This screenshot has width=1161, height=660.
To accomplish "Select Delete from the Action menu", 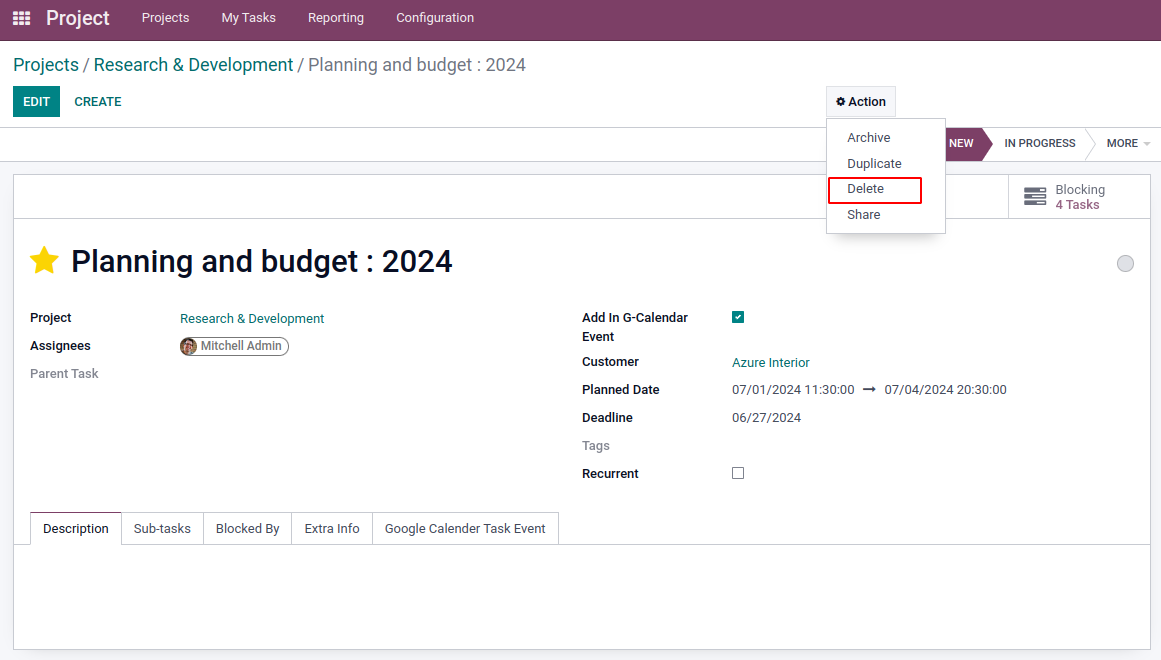I will tap(866, 189).
